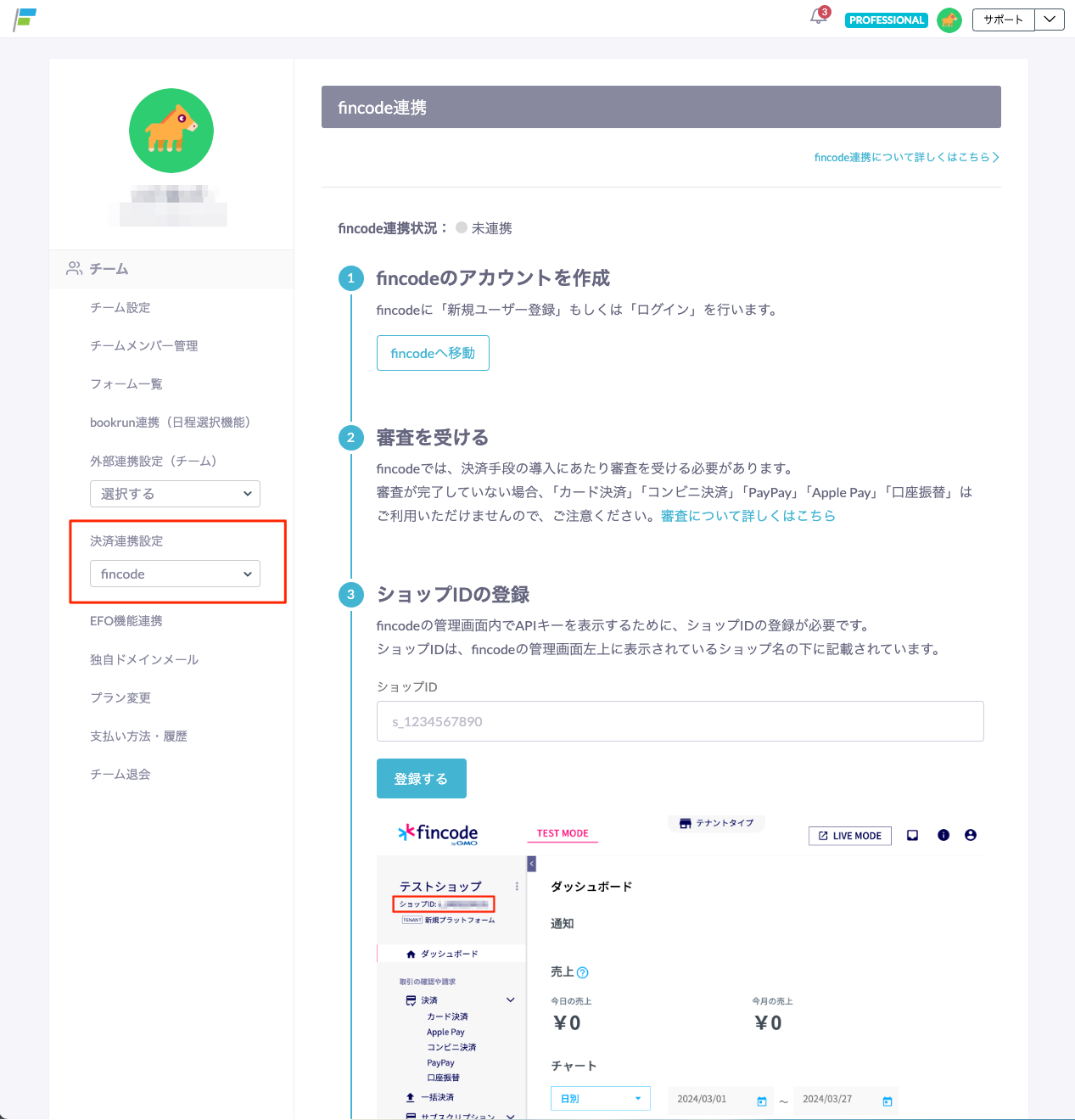Open 審査について詳しくはこちら link
The width and height of the screenshot is (1075, 1120).
pos(747,515)
